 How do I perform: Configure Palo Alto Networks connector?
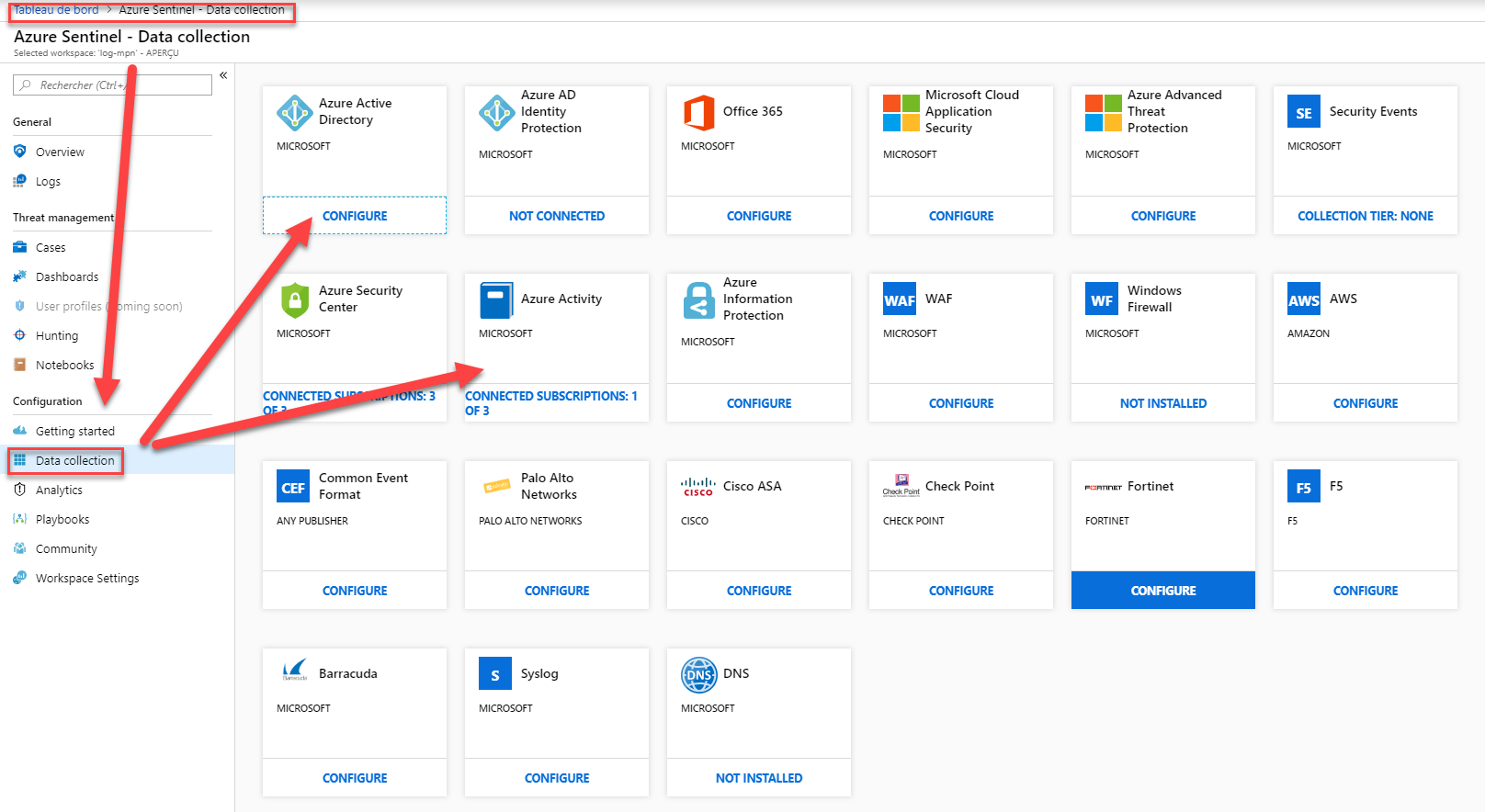point(557,591)
